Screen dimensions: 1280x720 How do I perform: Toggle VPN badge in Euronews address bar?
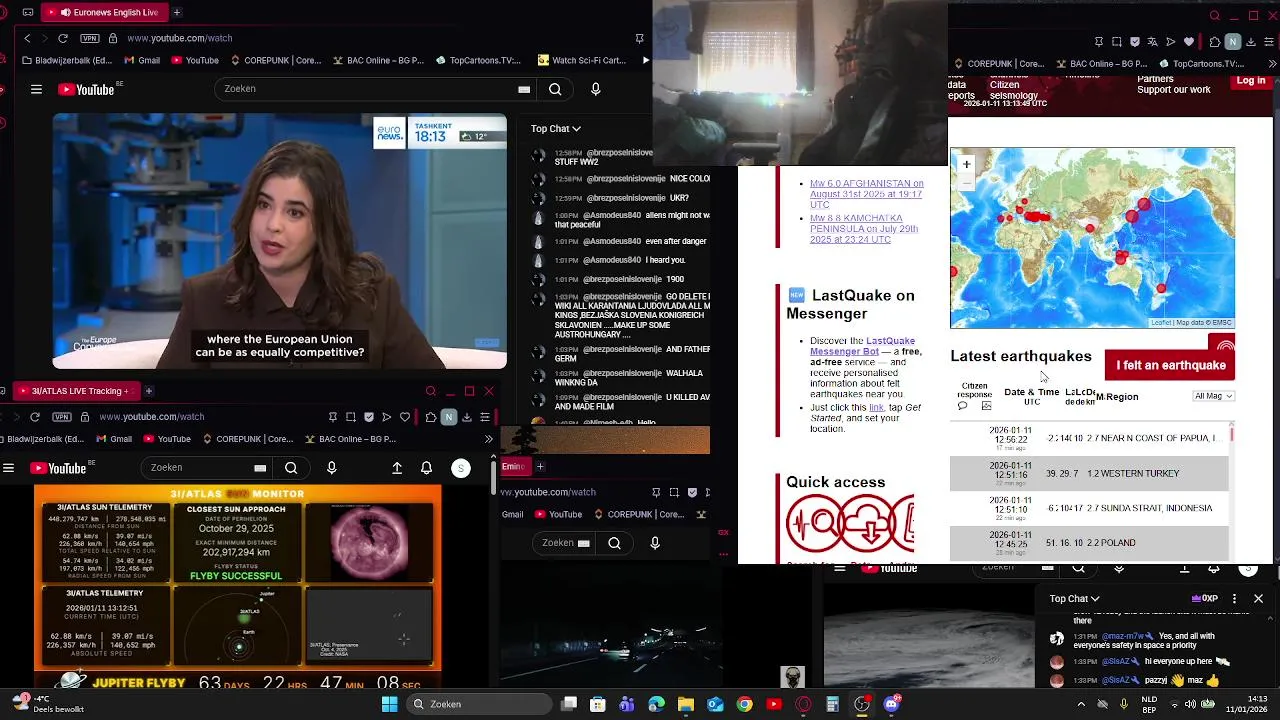click(90, 38)
